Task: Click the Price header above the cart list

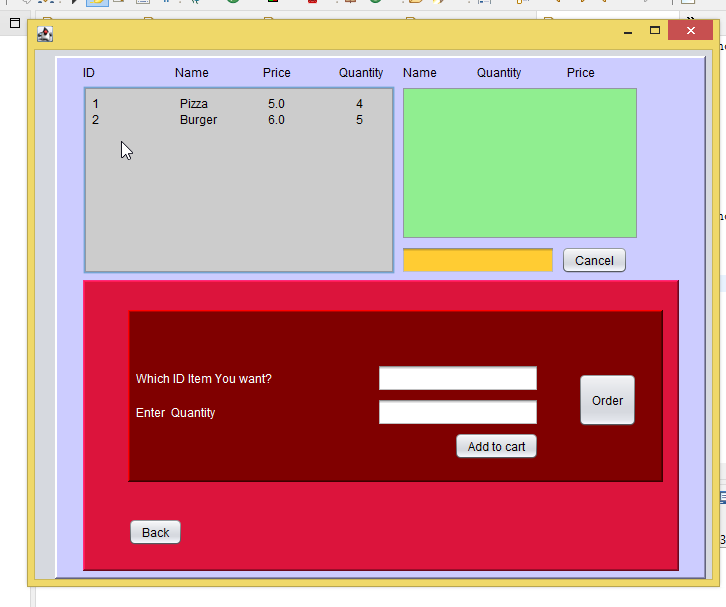Action: tap(580, 73)
